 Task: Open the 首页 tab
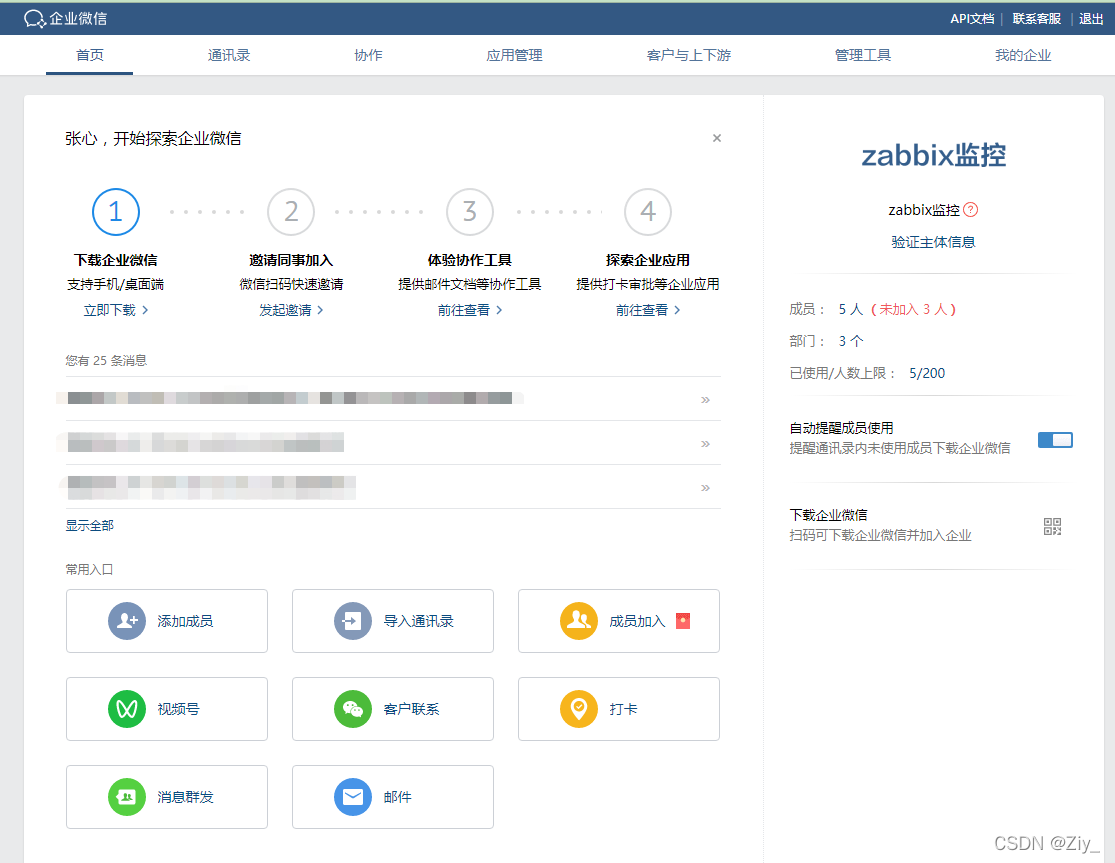tap(90, 55)
